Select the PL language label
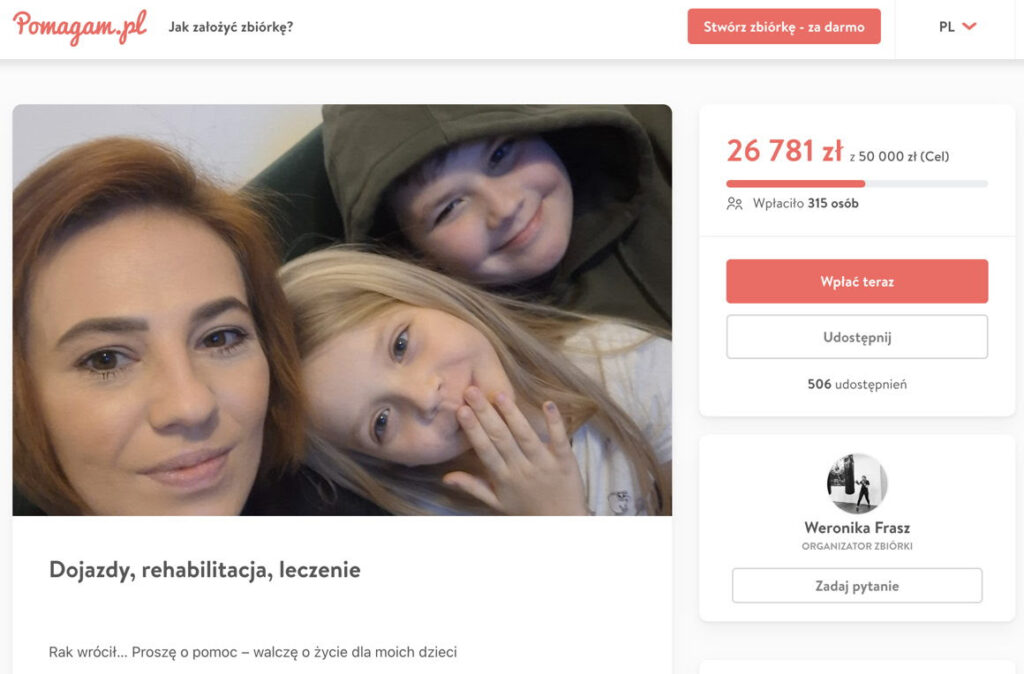The width and height of the screenshot is (1024, 674). (x=946, y=27)
